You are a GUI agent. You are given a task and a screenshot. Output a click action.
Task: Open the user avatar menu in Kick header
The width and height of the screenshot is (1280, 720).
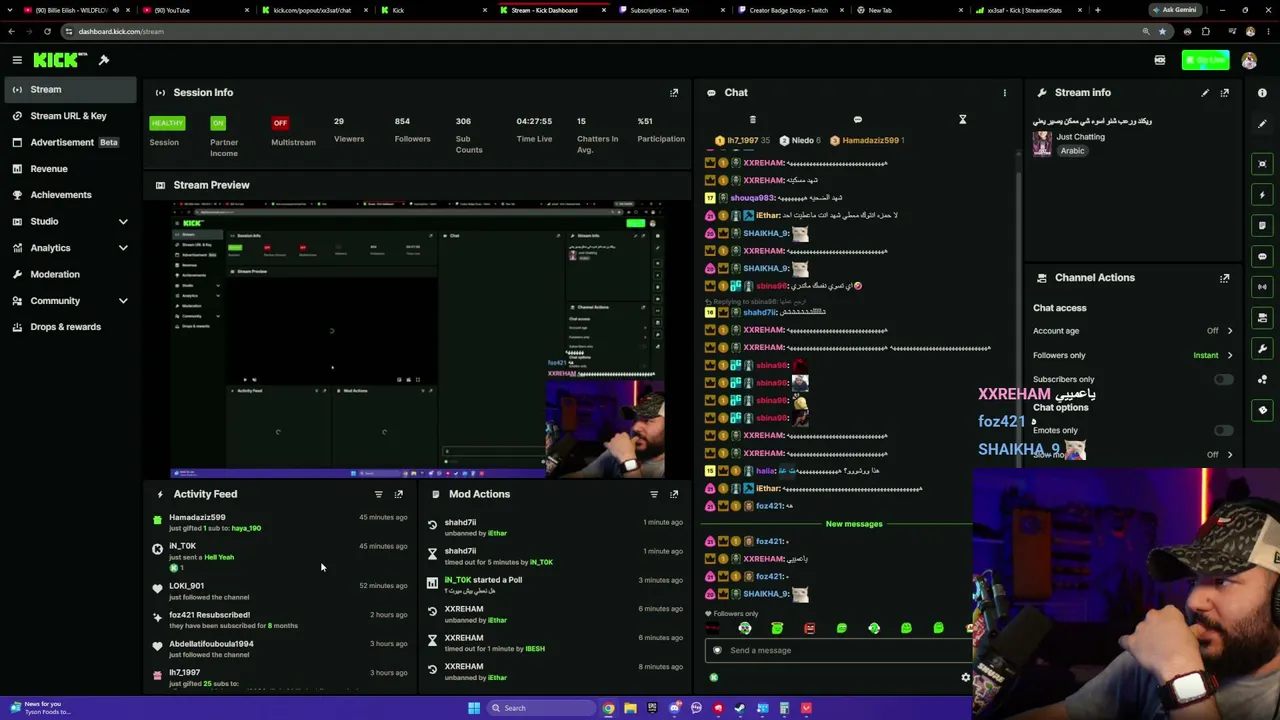click(1249, 61)
